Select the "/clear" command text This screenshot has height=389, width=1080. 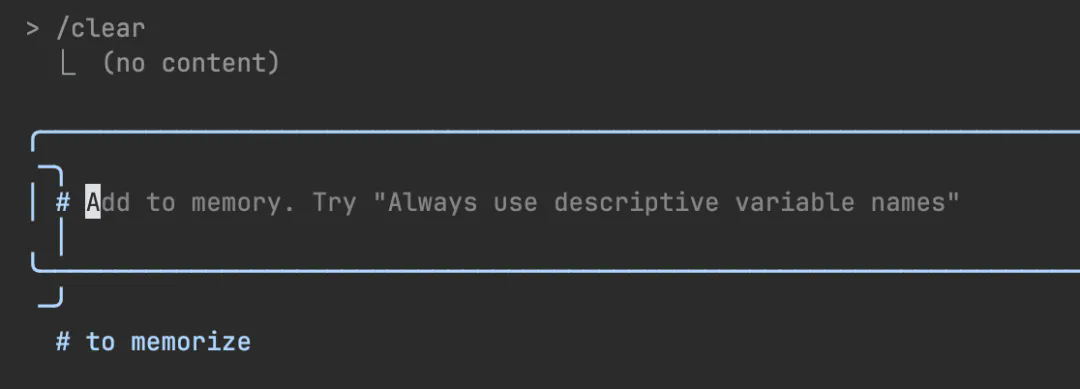tap(101, 29)
